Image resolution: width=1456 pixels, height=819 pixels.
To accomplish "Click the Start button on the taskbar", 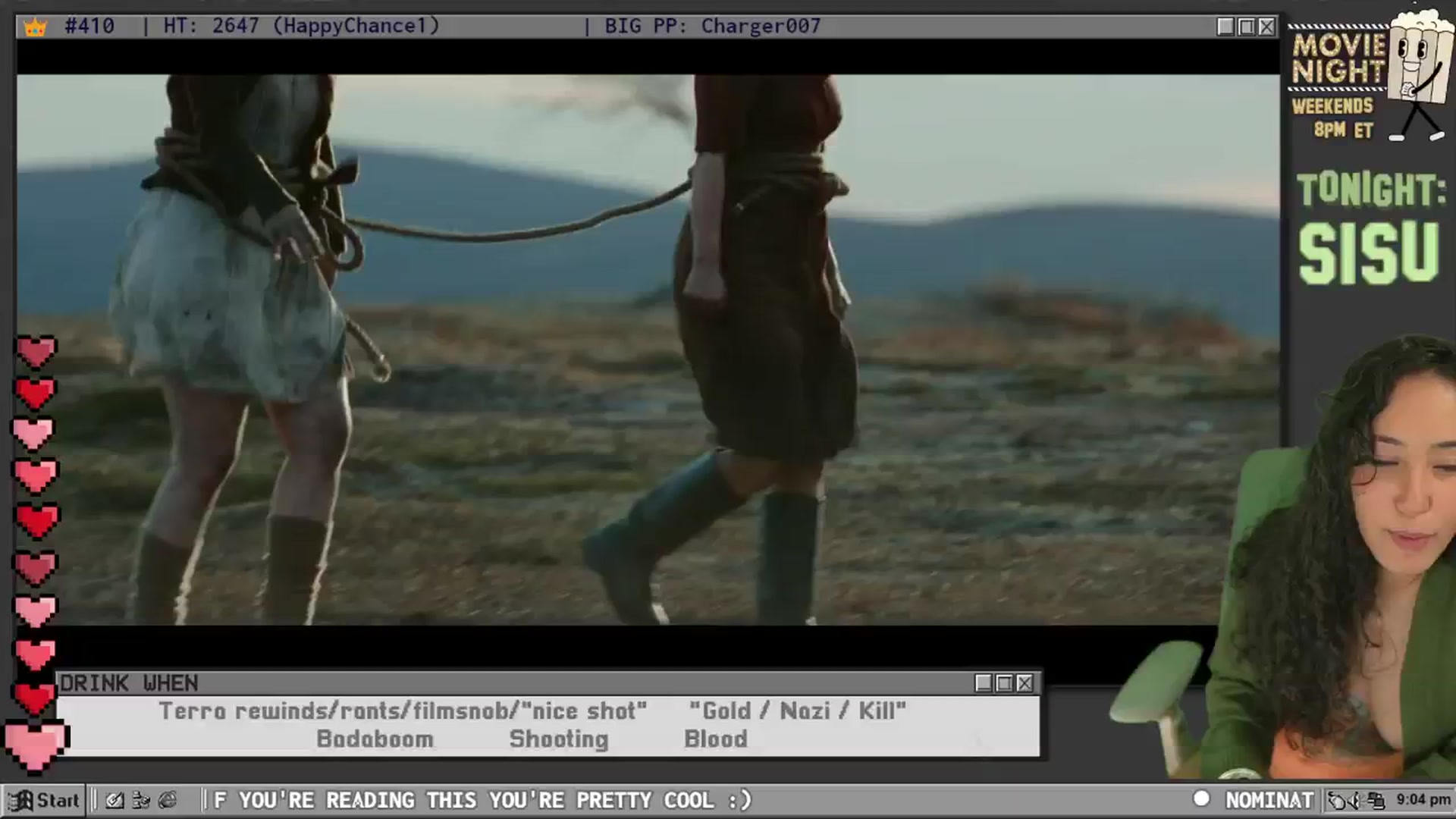I will coord(44,800).
